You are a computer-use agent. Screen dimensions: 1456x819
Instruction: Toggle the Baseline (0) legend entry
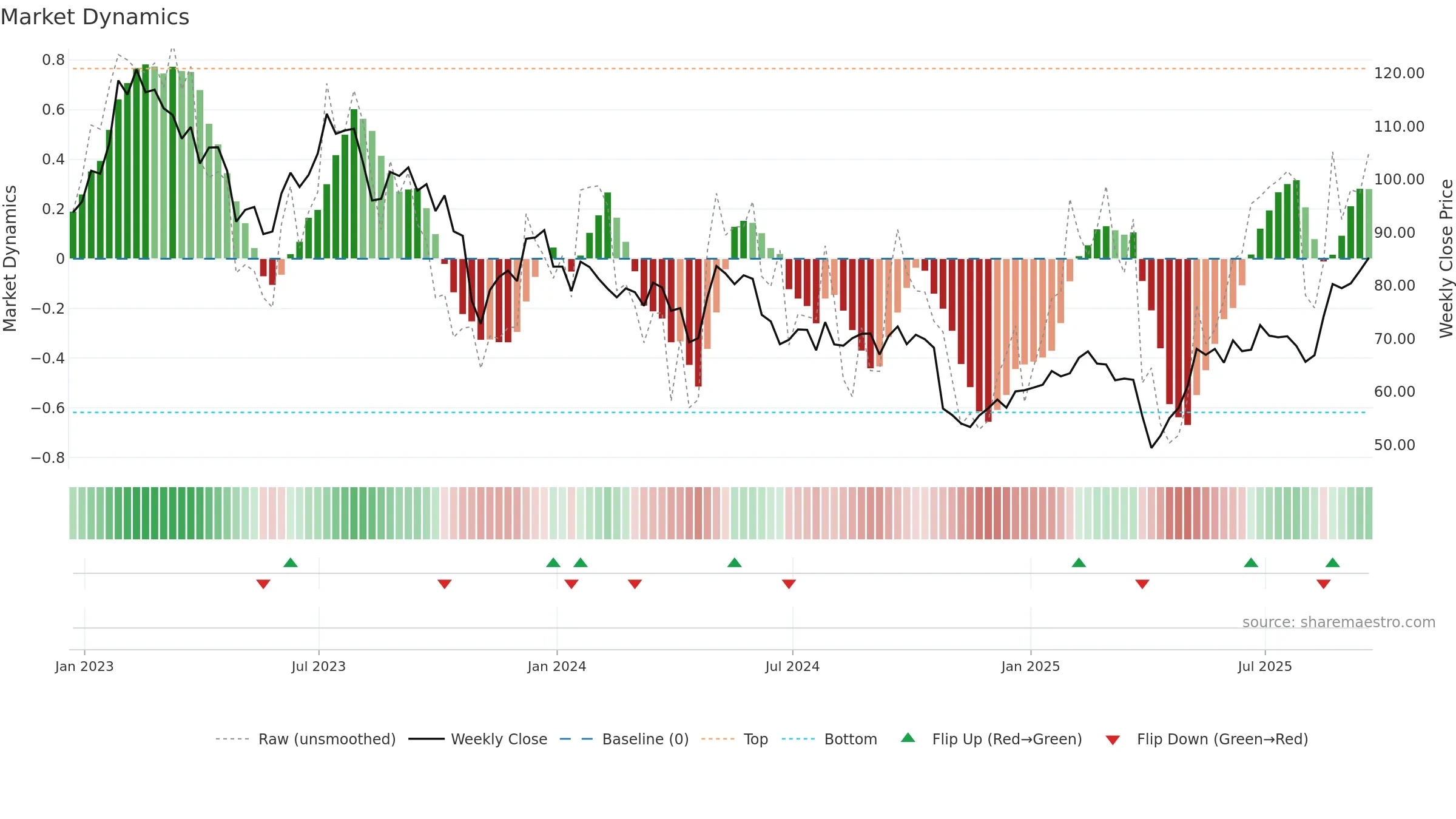pos(624,739)
